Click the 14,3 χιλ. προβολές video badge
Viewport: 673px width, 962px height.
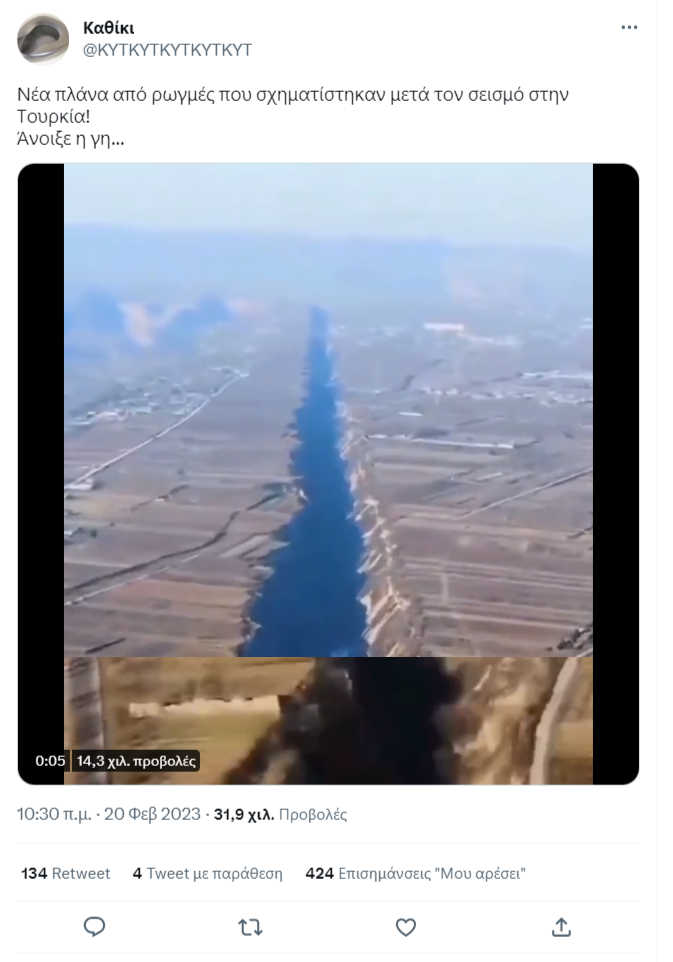click(136, 761)
